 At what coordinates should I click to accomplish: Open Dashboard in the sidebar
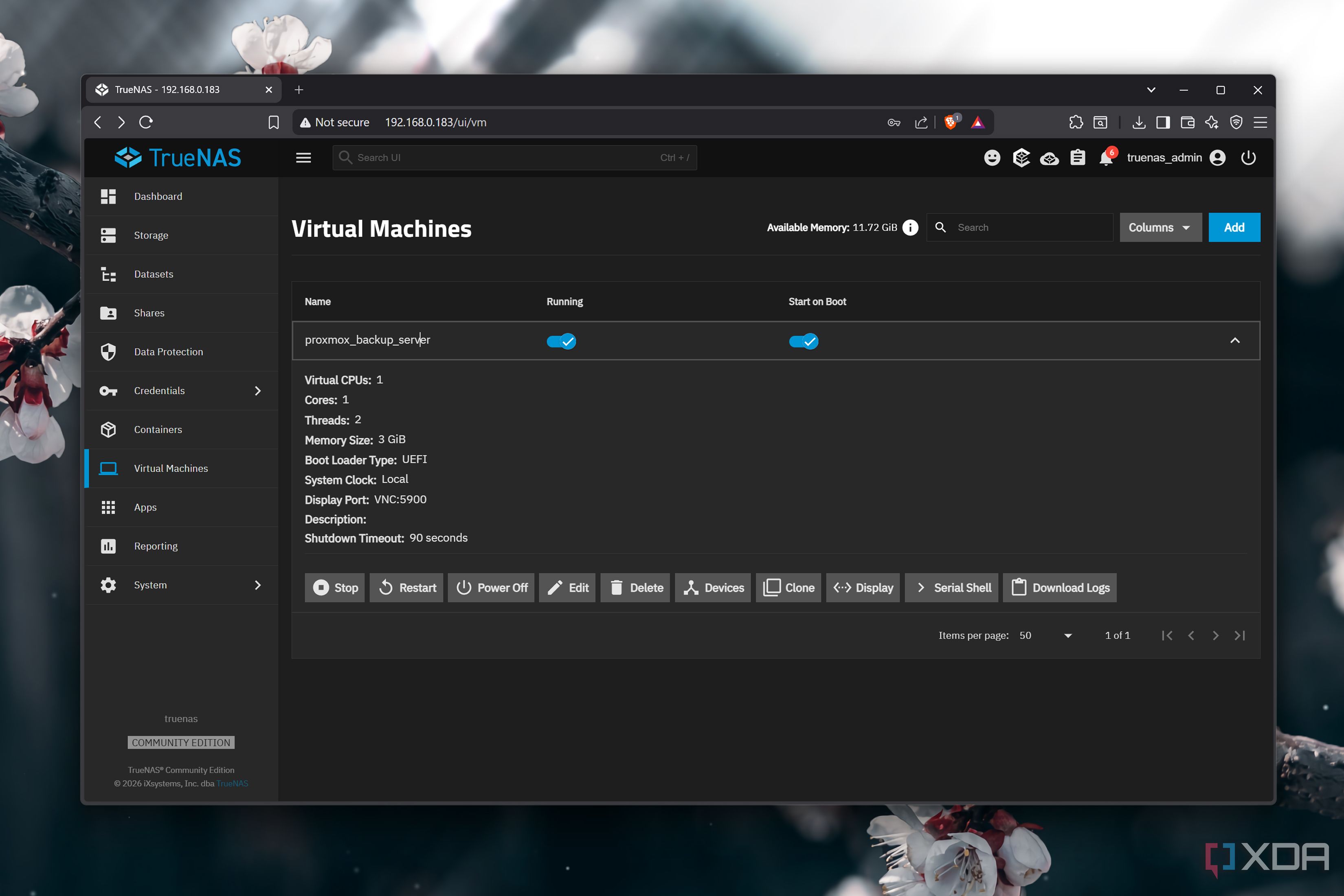tap(182, 197)
